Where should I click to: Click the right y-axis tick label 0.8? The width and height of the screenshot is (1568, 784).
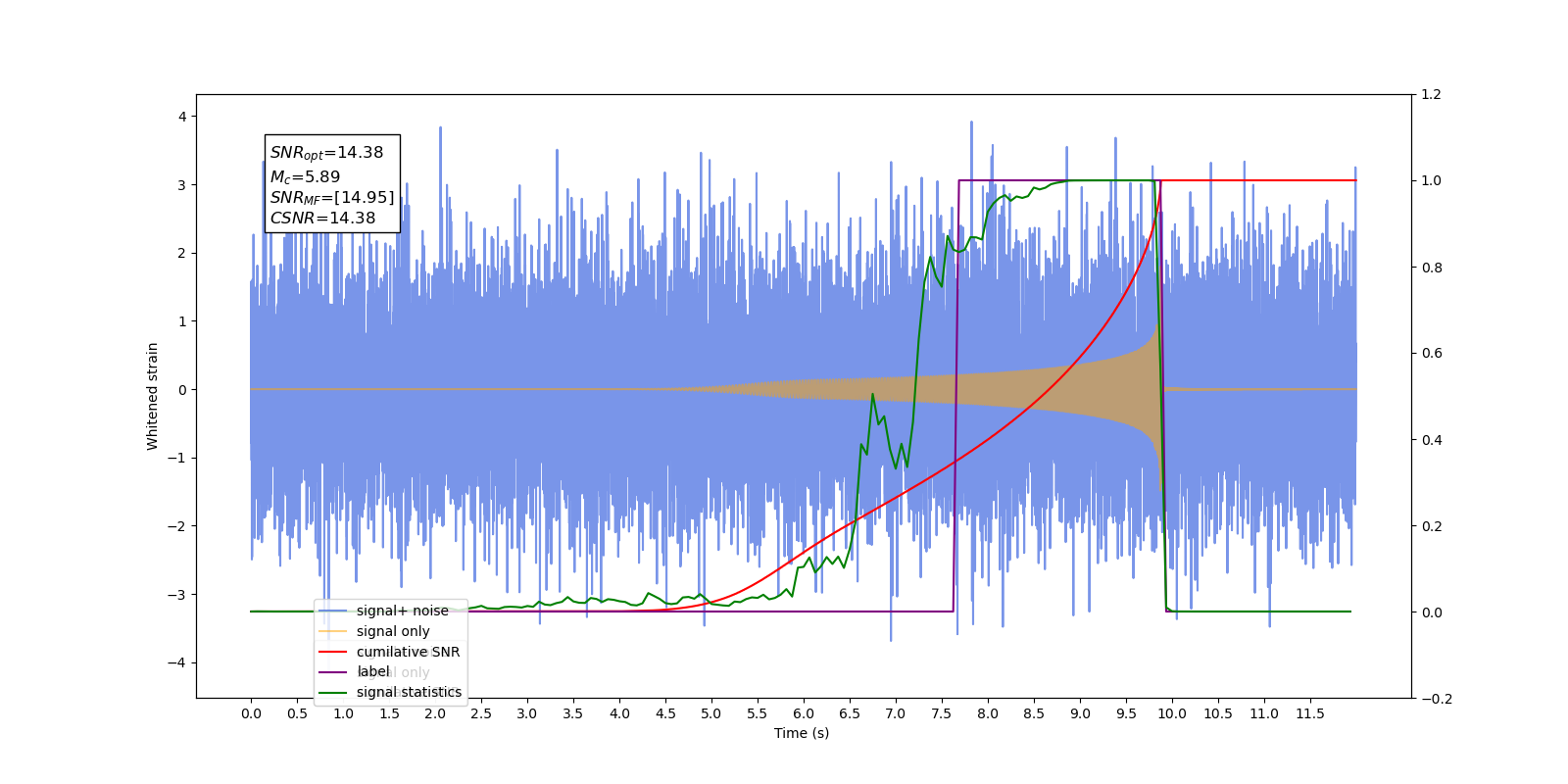click(1431, 268)
